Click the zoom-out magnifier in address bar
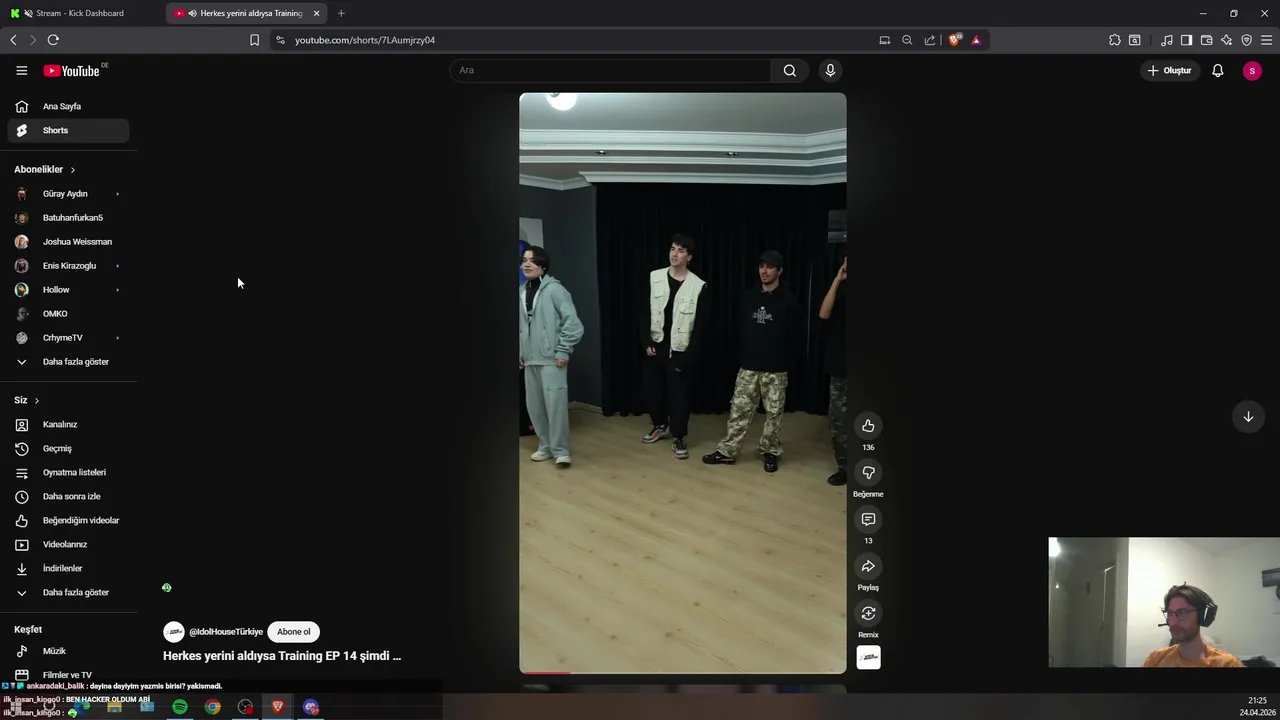Viewport: 1280px width, 720px height. (907, 40)
